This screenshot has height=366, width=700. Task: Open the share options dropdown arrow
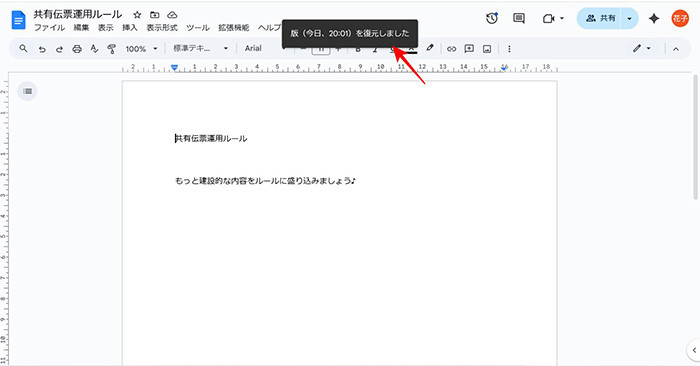(629, 18)
